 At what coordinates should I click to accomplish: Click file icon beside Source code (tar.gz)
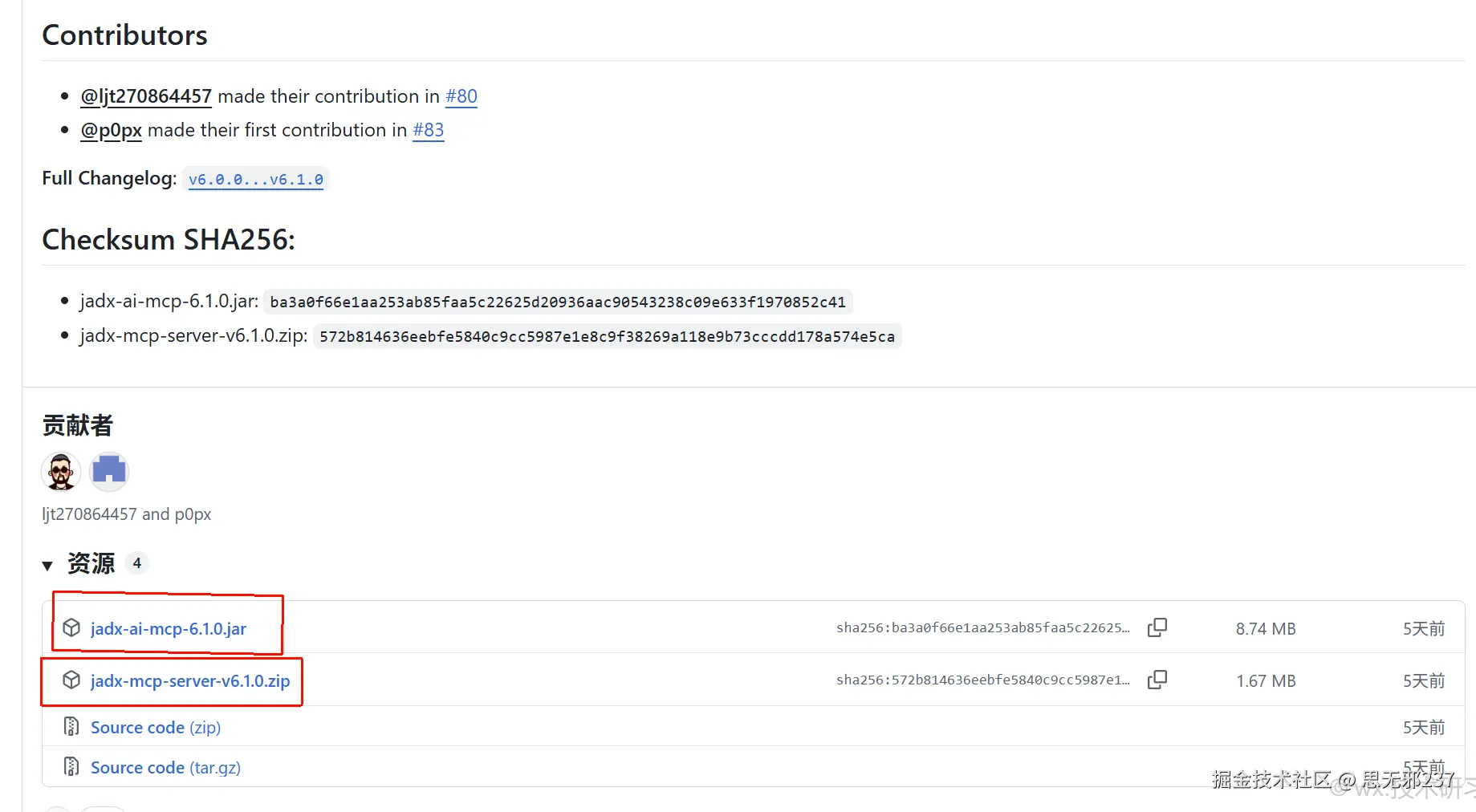[71, 767]
